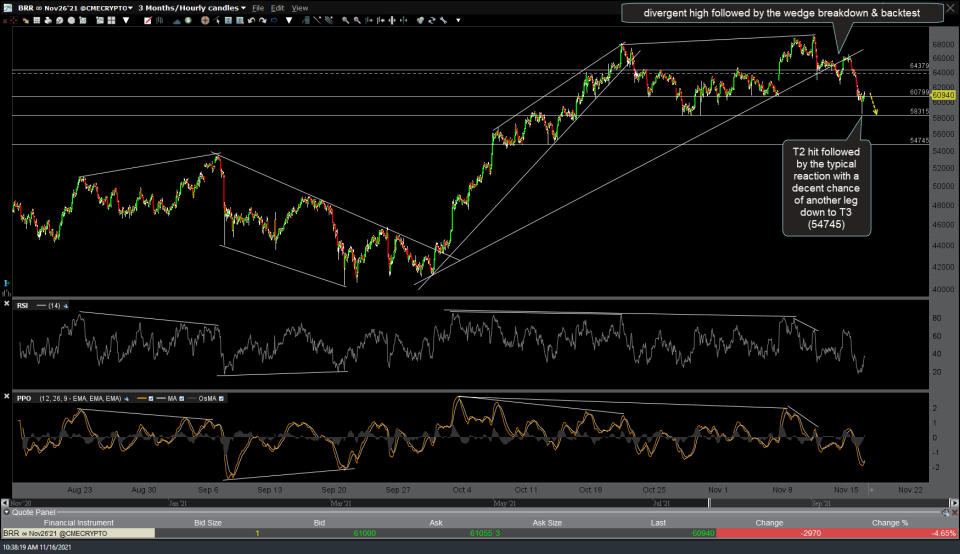Close the PPO indicator panel
Image resolution: width=960 pixels, height=554 pixels.
(x=7, y=398)
